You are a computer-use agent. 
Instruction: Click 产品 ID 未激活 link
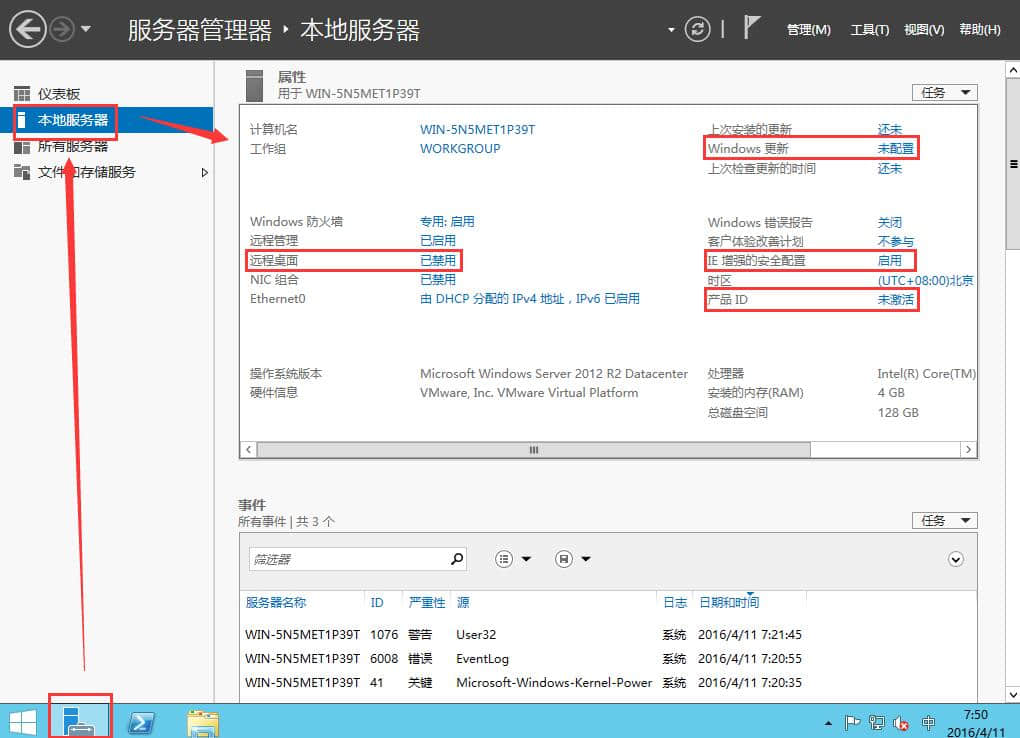(895, 299)
